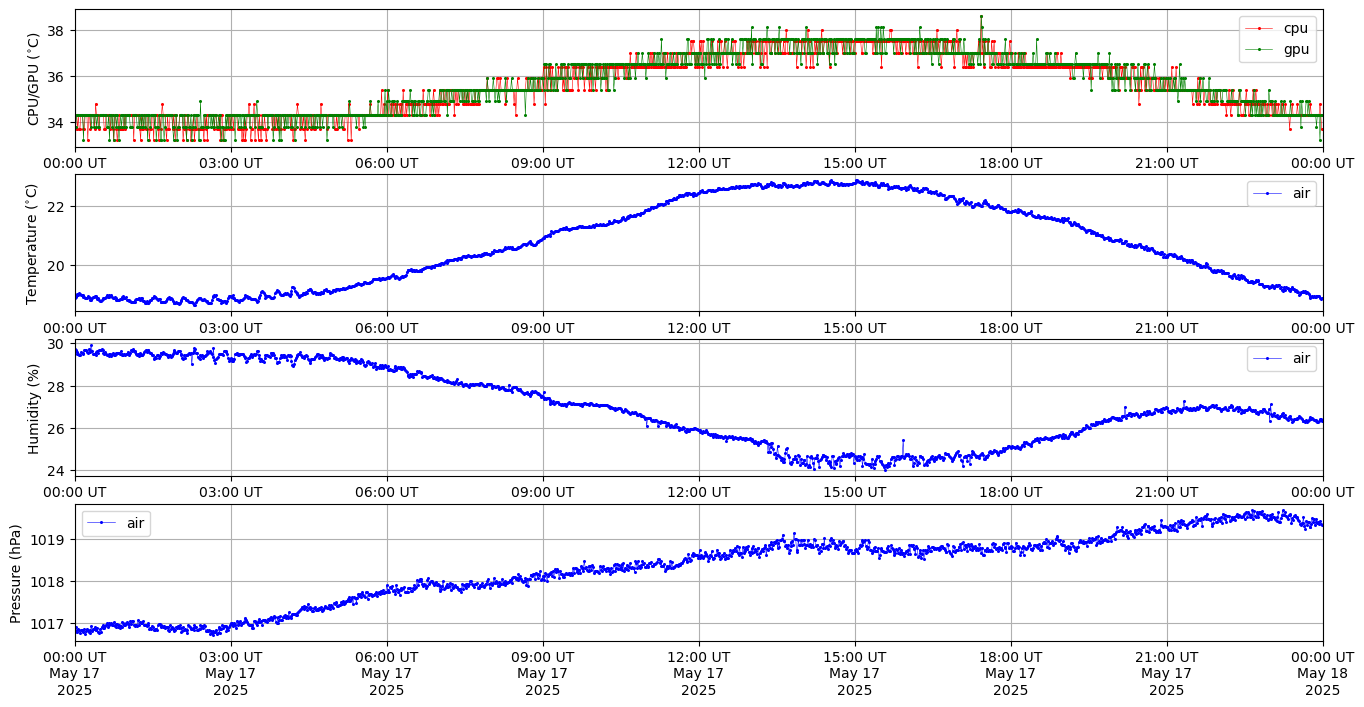Click "12:00 UT" under the CPU/GPU plot
This screenshot has height=707, width=1364.
[699, 163]
